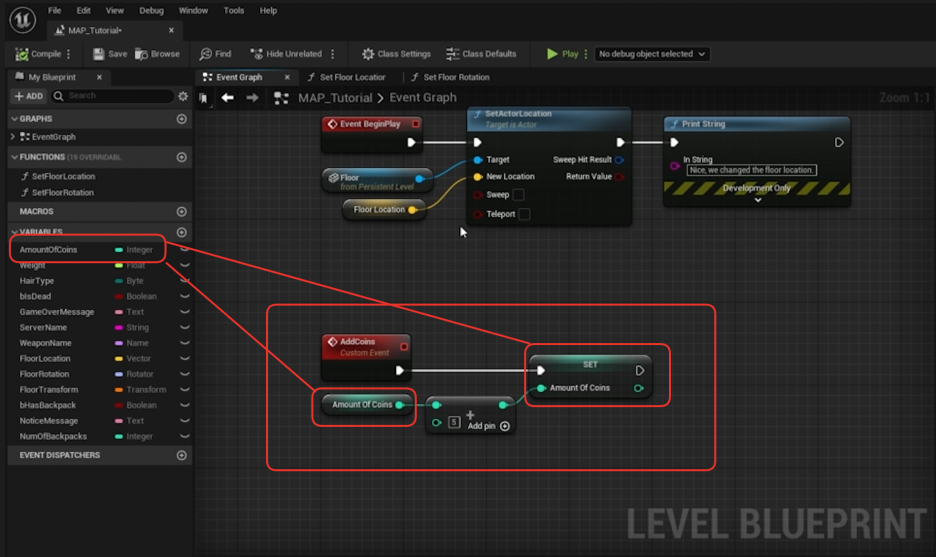936x557 pixels.
Task: Toggle the GameOverMessage variable visibility eye
Action: (184, 312)
